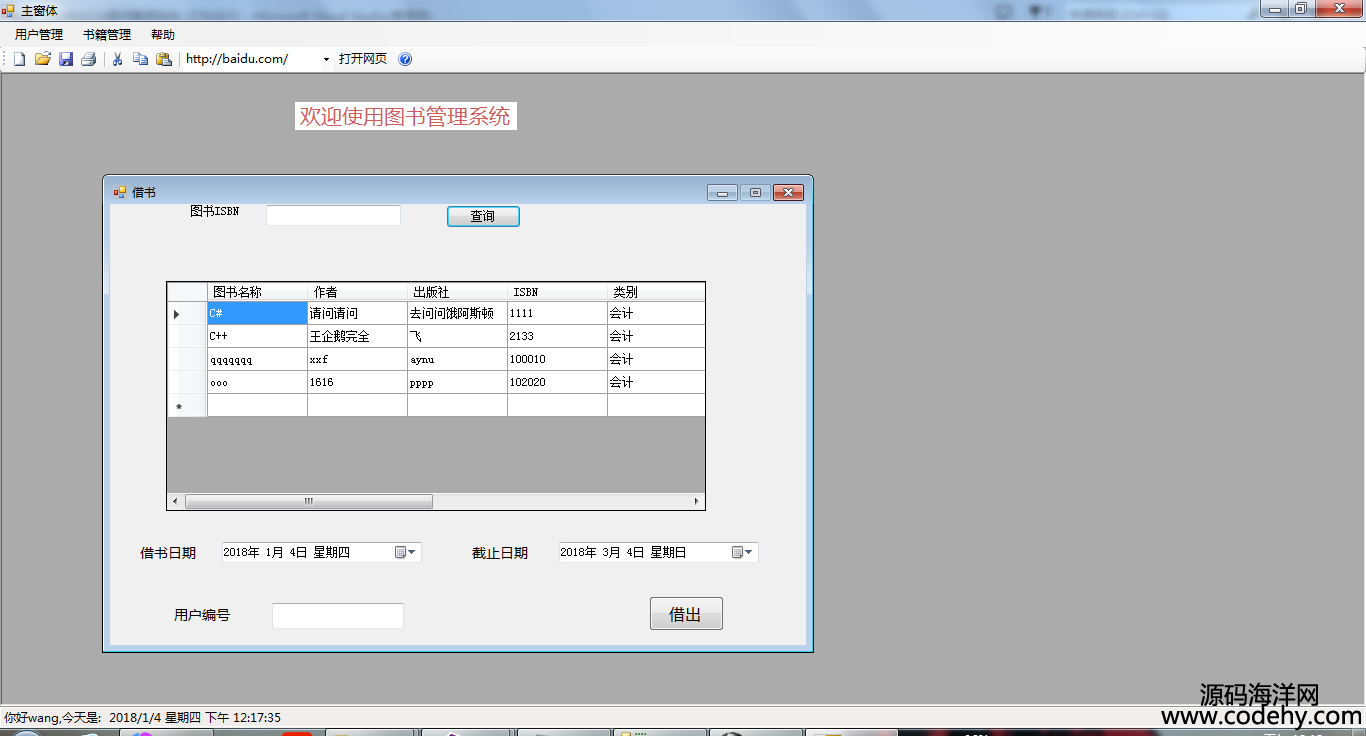Open the 书籍管理 menu

click(107, 35)
